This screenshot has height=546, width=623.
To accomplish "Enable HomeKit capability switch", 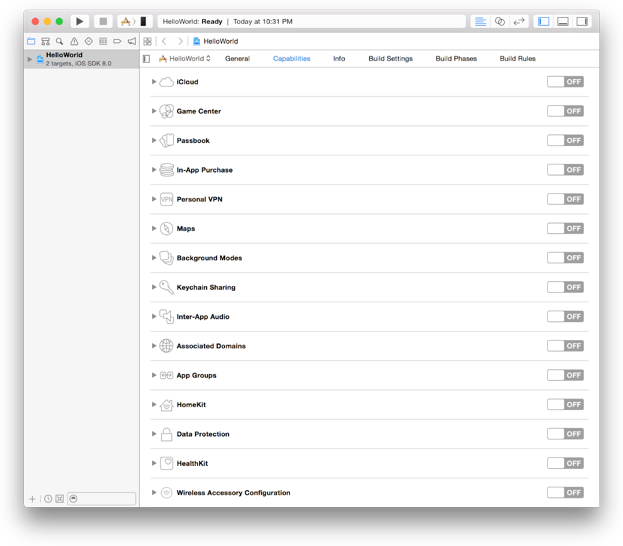I will (x=565, y=405).
